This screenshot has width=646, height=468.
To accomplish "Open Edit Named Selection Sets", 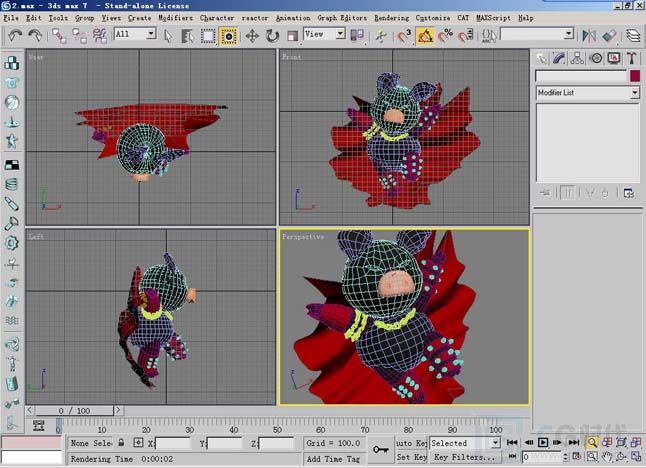I will (489, 36).
